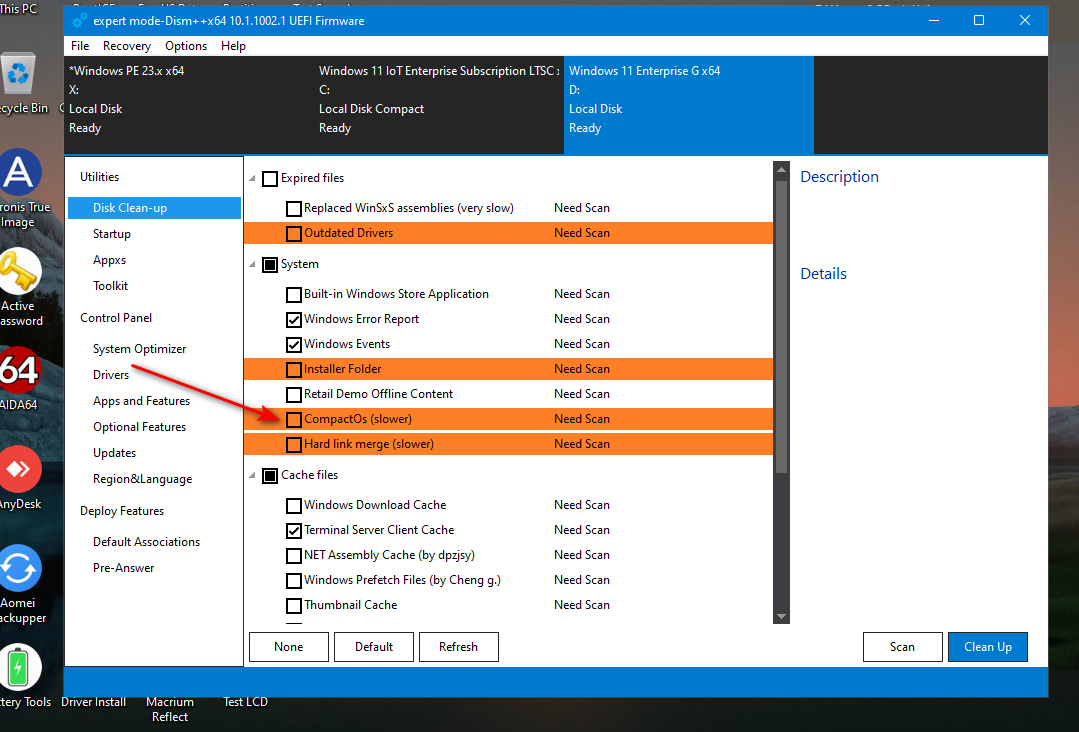Collapse the Expired files group
Screen dimensions: 1079x732
pos(253,178)
